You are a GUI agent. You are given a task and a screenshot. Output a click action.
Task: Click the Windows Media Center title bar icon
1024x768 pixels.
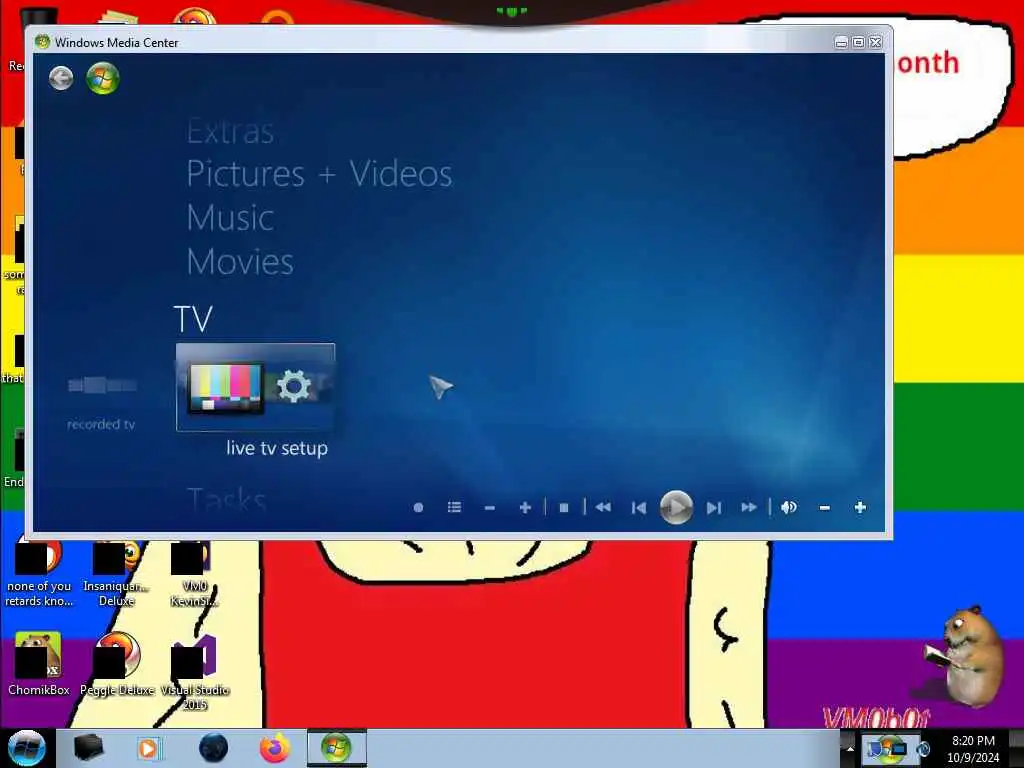pyautogui.click(x=42, y=42)
